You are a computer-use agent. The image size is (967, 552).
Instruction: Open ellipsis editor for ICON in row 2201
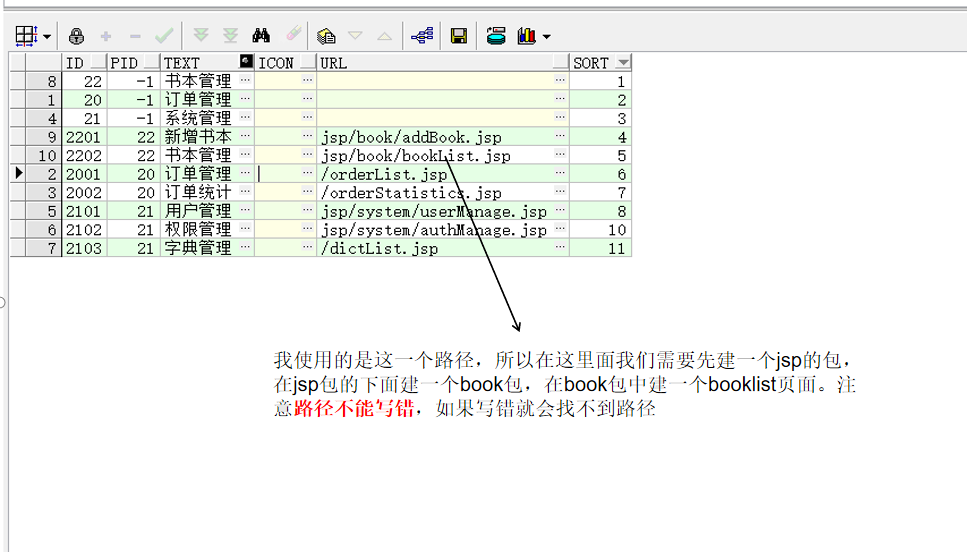coord(307,136)
